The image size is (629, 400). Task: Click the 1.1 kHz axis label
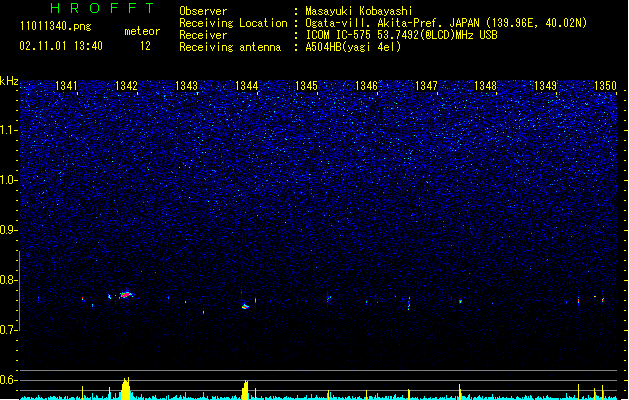click(9, 130)
